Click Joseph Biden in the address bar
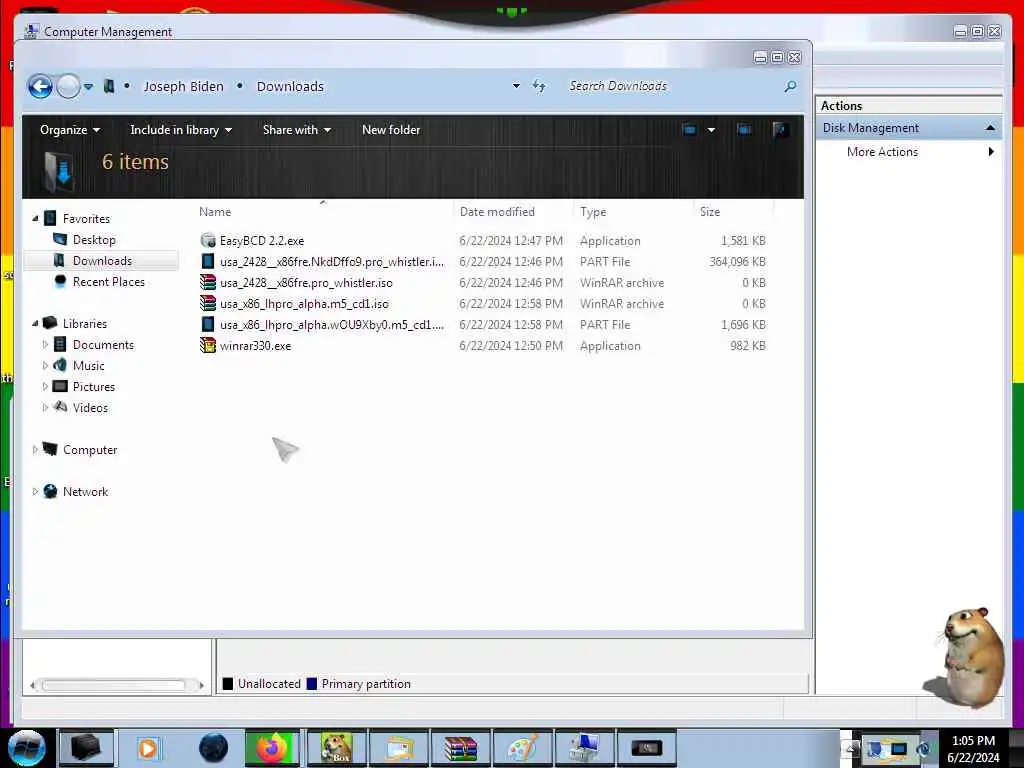This screenshot has width=1024, height=768. coord(184,86)
